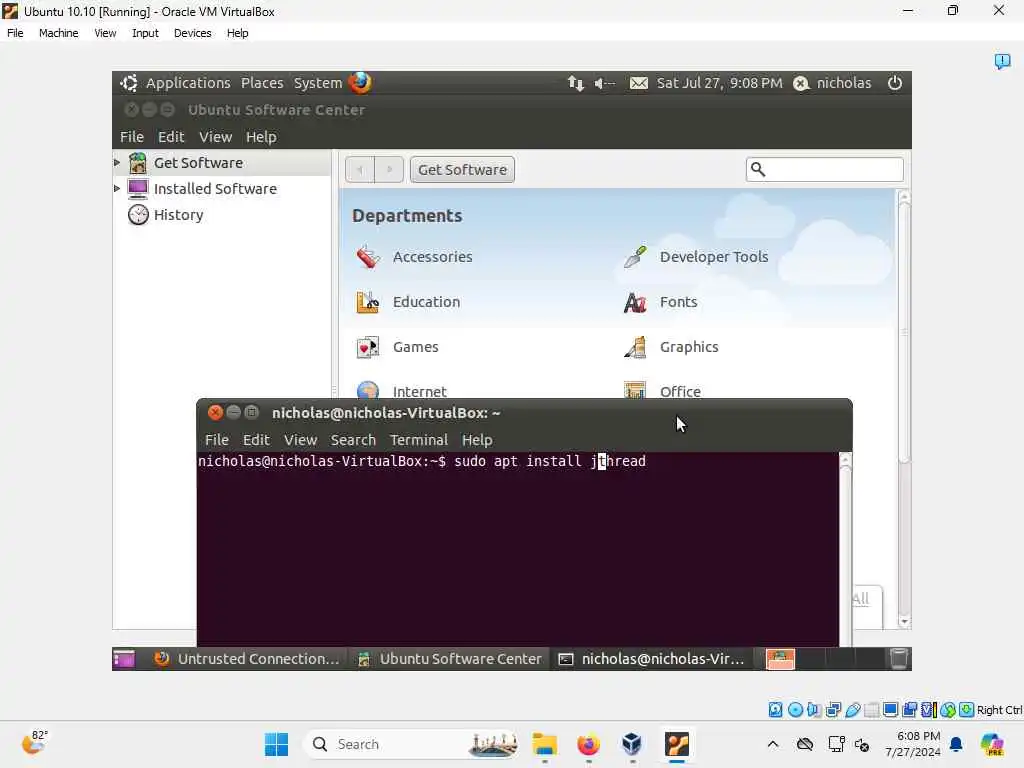The width and height of the screenshot is (1024, 768).
Task: Open the Office department icon
Action: click(635, 390)
